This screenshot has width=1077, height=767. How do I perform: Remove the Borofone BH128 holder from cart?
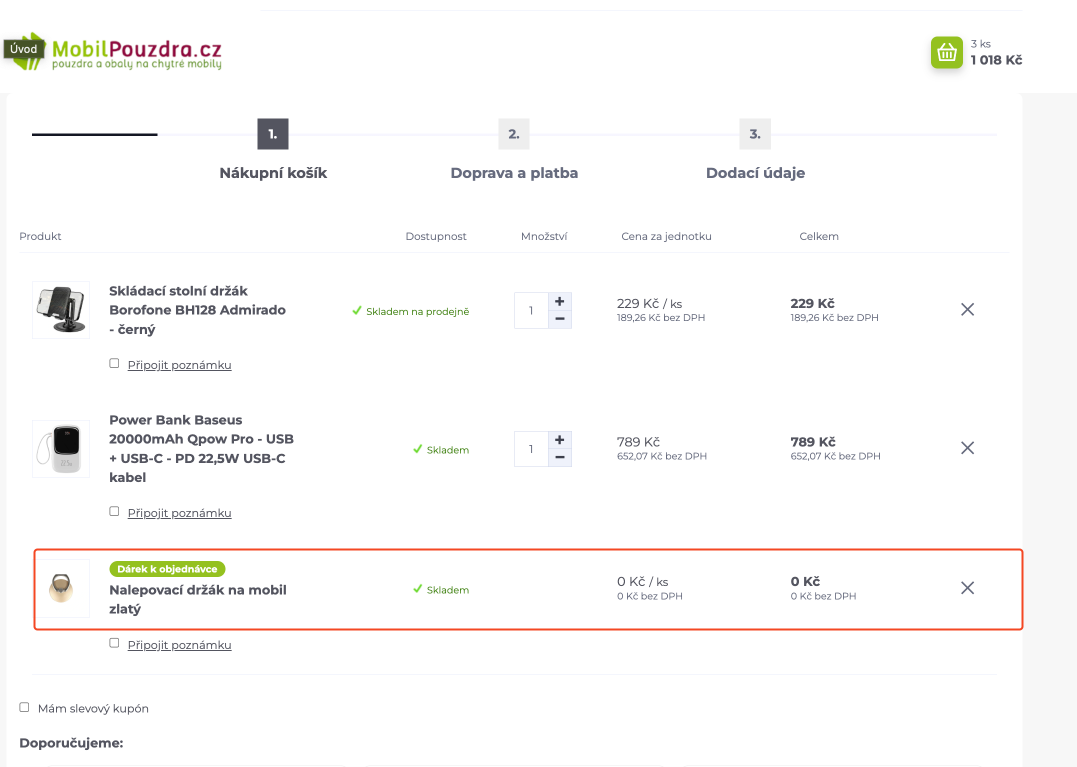pyautogui.click(x=967, y=310)
